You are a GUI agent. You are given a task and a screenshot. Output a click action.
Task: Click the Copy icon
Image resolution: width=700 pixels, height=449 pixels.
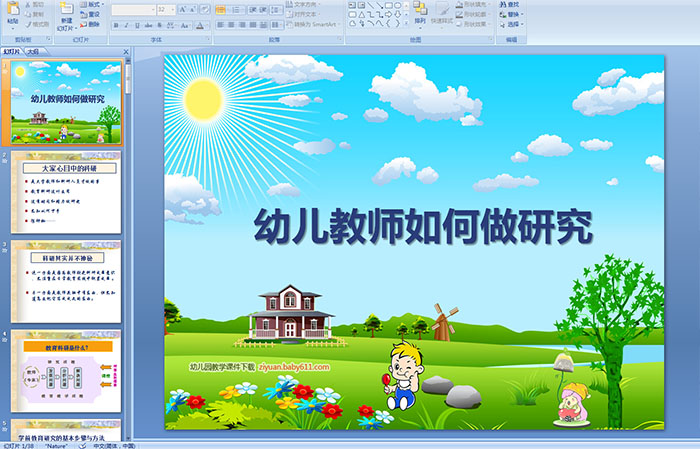(28, 14)
